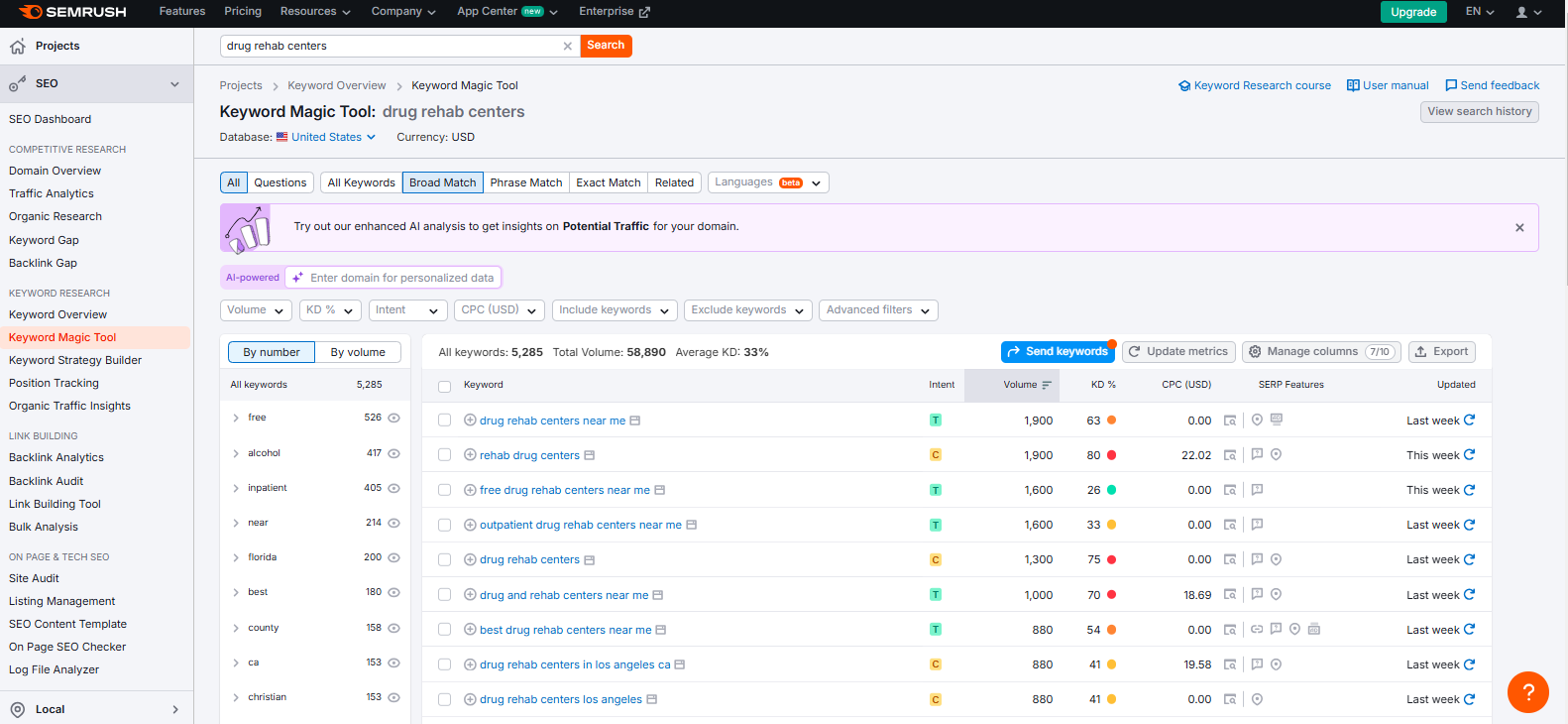Open Include keywords dropdown
Screen dimensions: 1568x724
pyautogui.click(x=615, y=310)
